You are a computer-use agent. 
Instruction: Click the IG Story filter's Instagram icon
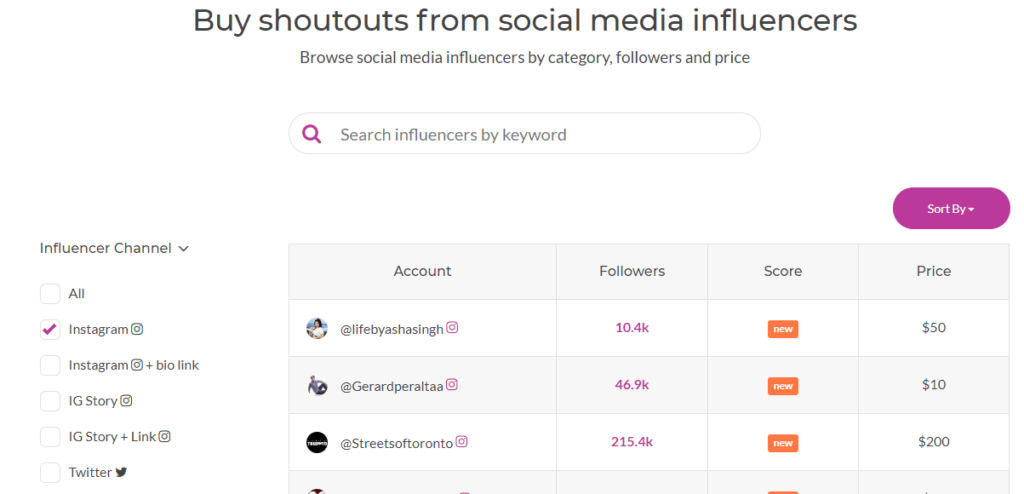[x=126, y=401]
